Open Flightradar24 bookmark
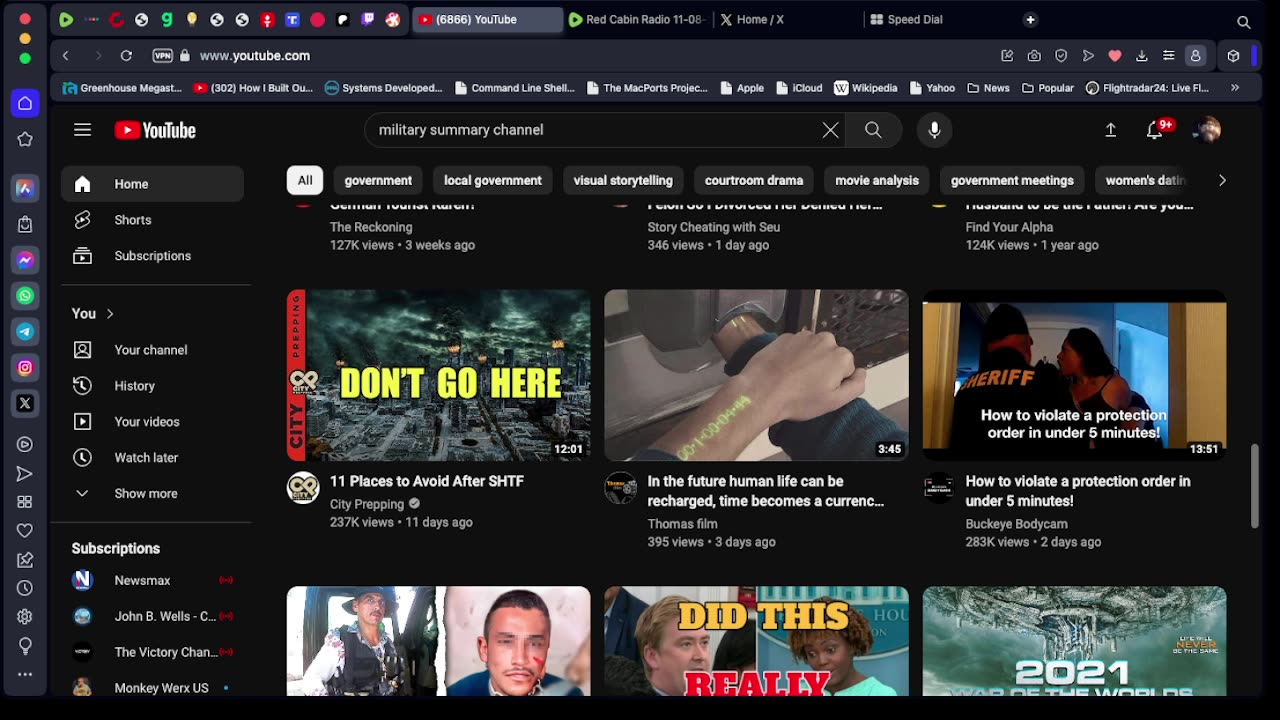The width and height of the screenshot is (1280, 720). [1147, 88]
